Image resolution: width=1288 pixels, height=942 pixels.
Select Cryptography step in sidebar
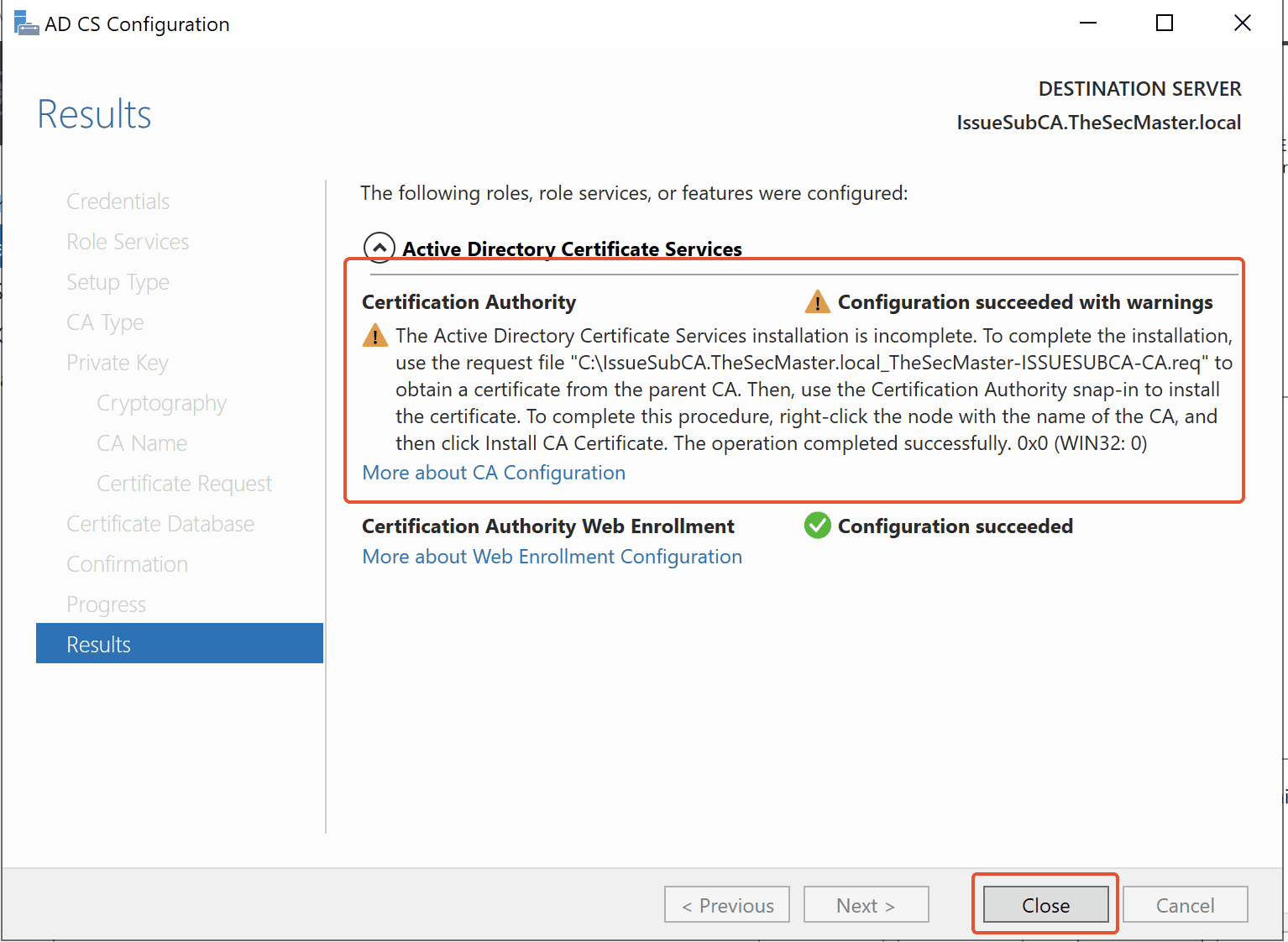tap(162, 403)
